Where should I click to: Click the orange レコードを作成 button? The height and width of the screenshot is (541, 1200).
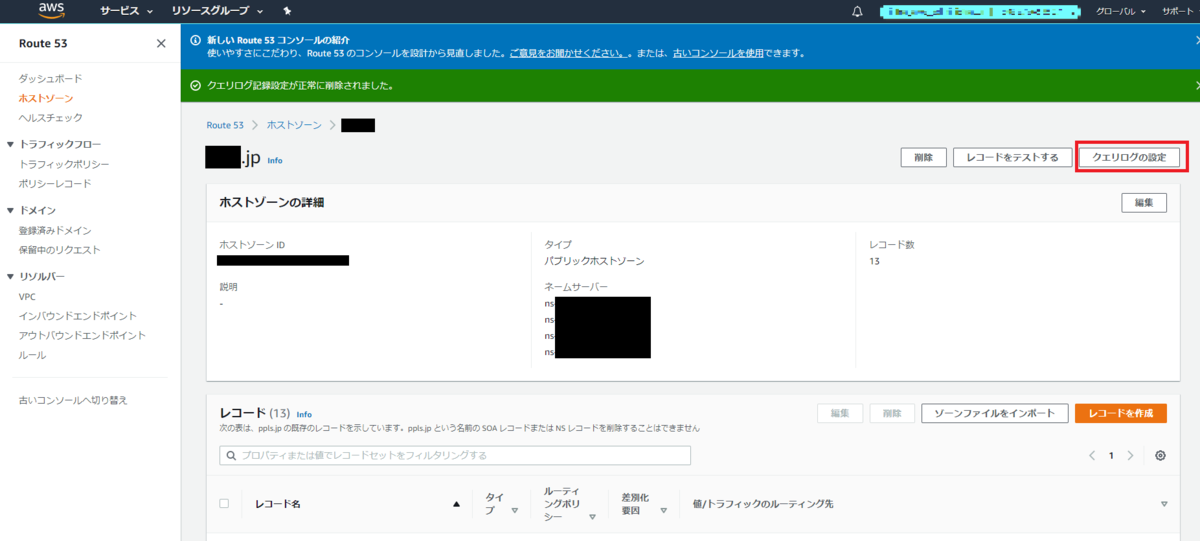click(1121, 414)
